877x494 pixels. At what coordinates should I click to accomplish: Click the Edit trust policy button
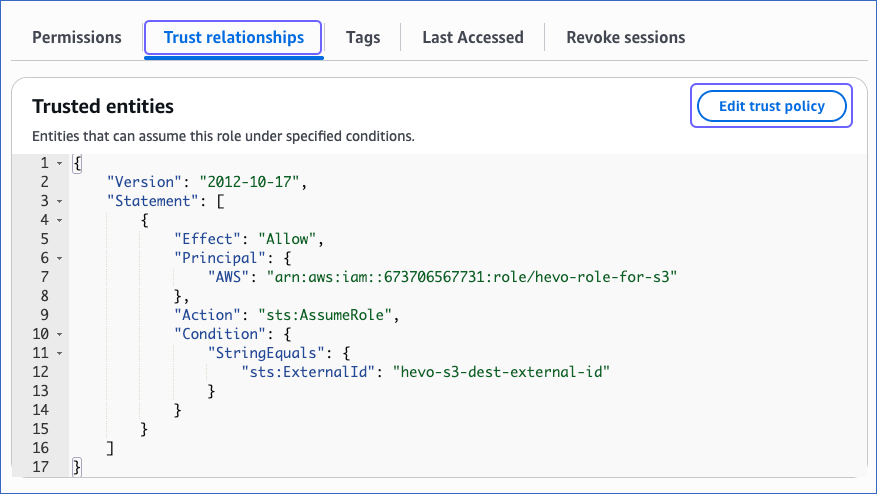[771, 106]
